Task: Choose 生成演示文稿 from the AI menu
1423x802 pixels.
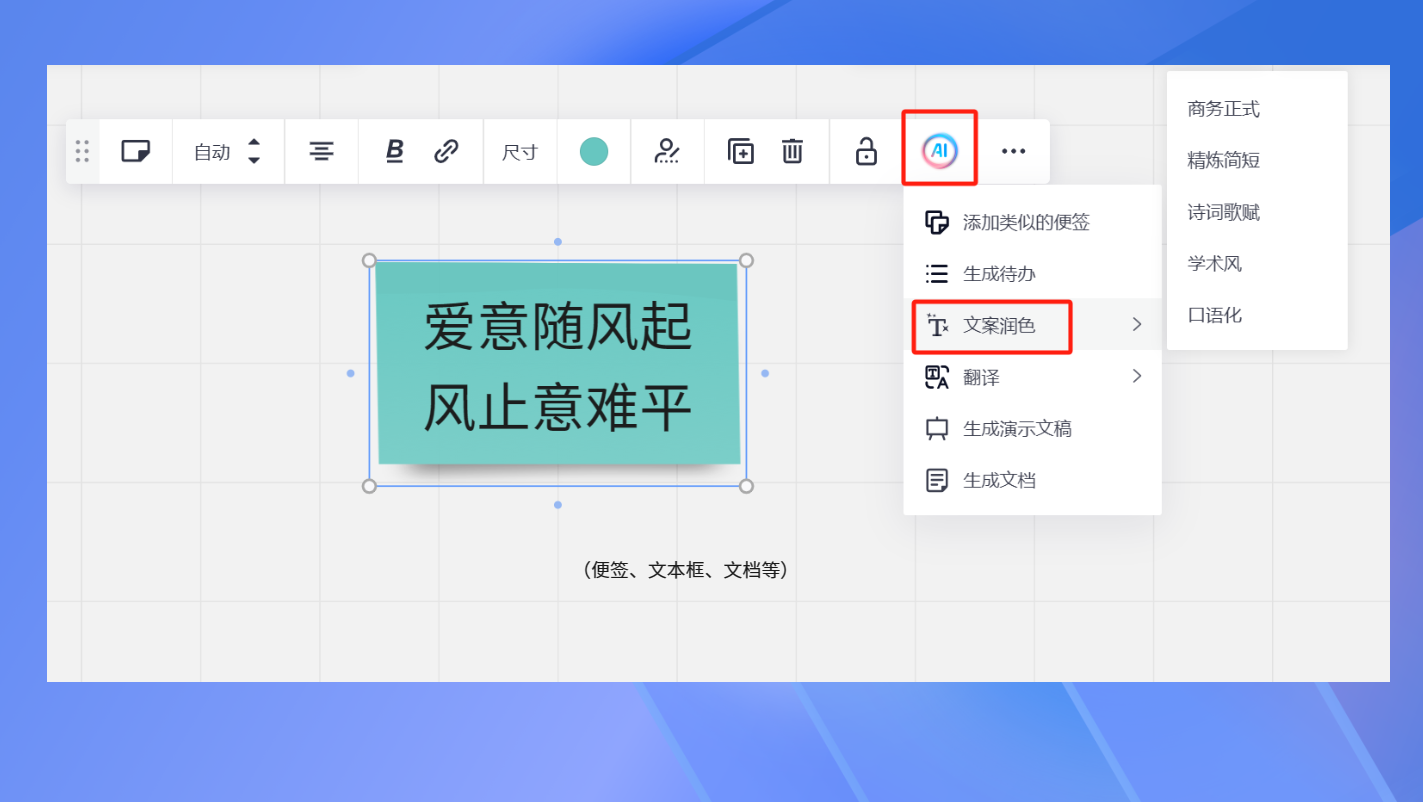Action: point(1032,429)
